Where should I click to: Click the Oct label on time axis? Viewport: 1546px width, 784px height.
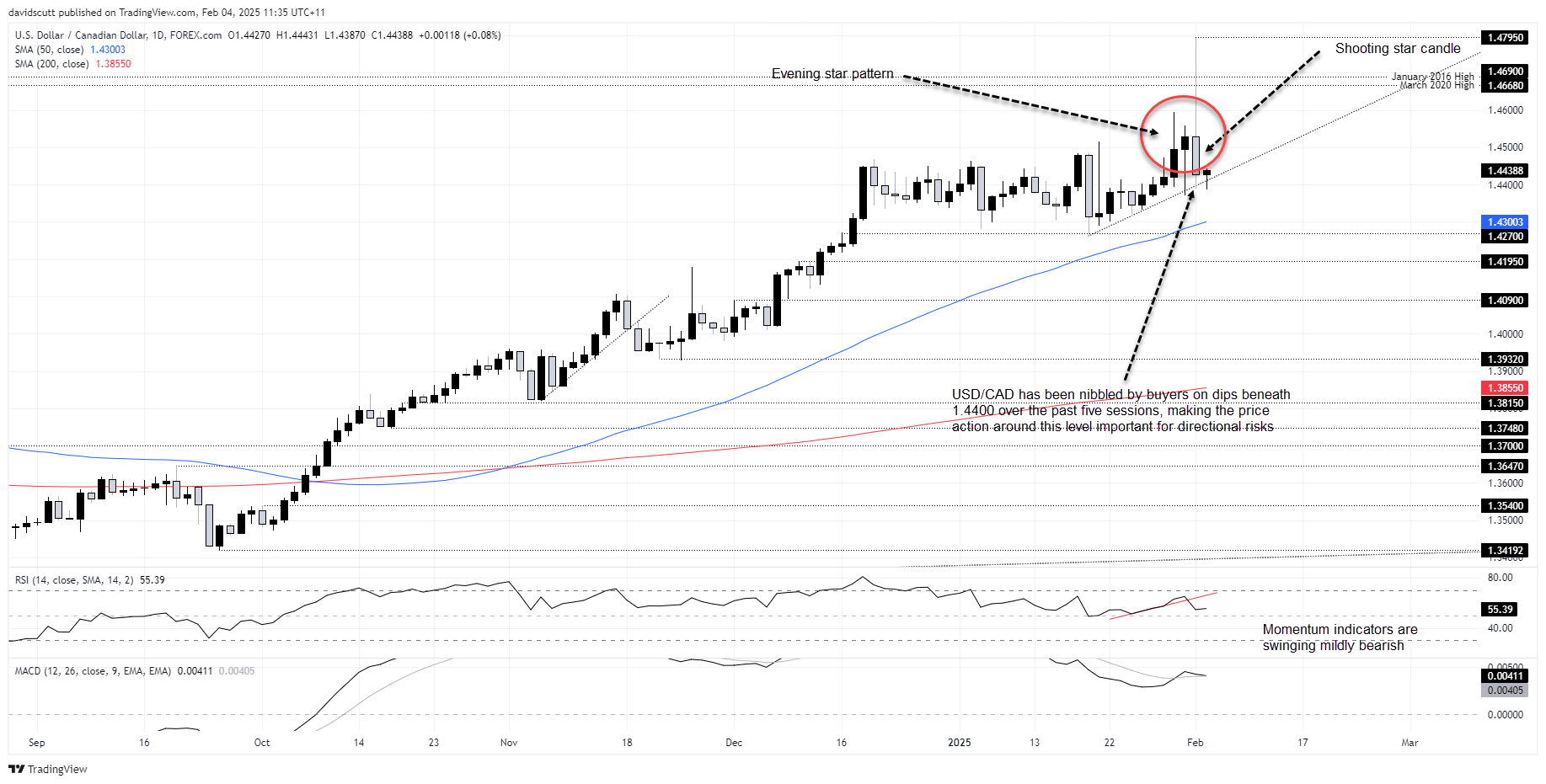[x=262, y=743]
